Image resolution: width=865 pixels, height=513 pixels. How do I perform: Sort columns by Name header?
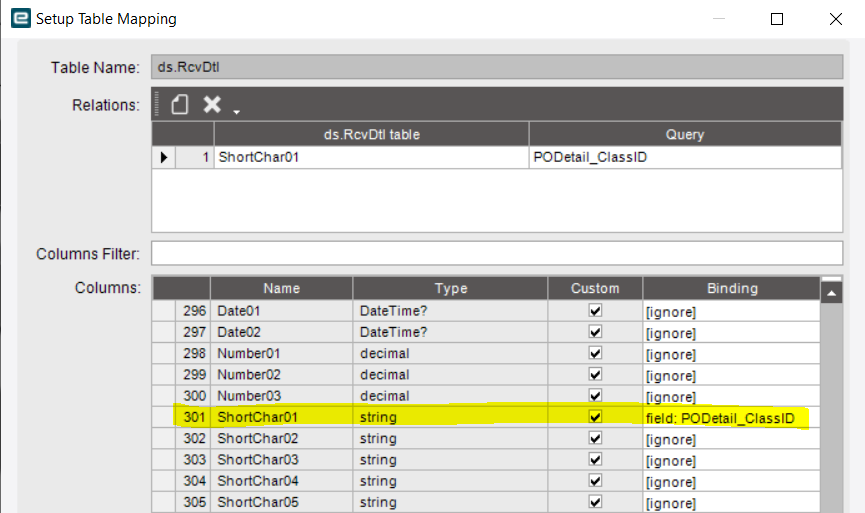click(281, 288)
